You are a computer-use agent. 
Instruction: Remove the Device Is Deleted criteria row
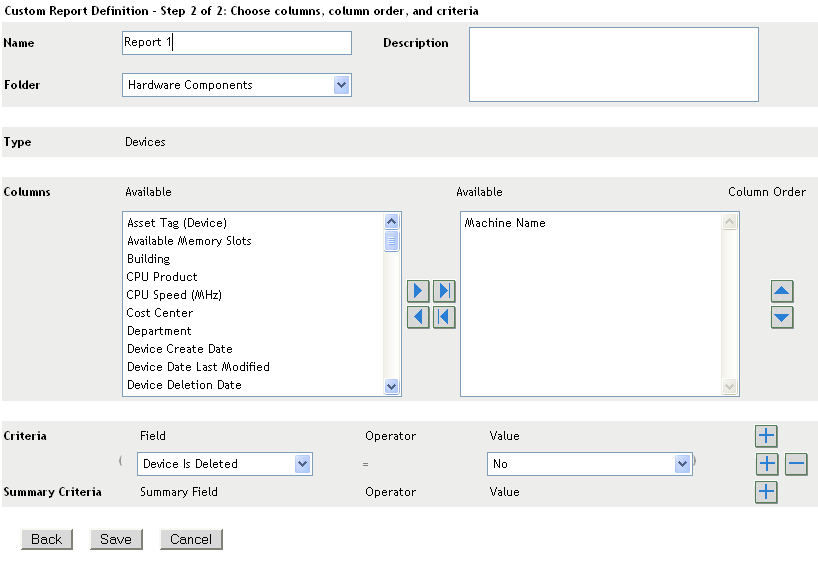[796, 464]
